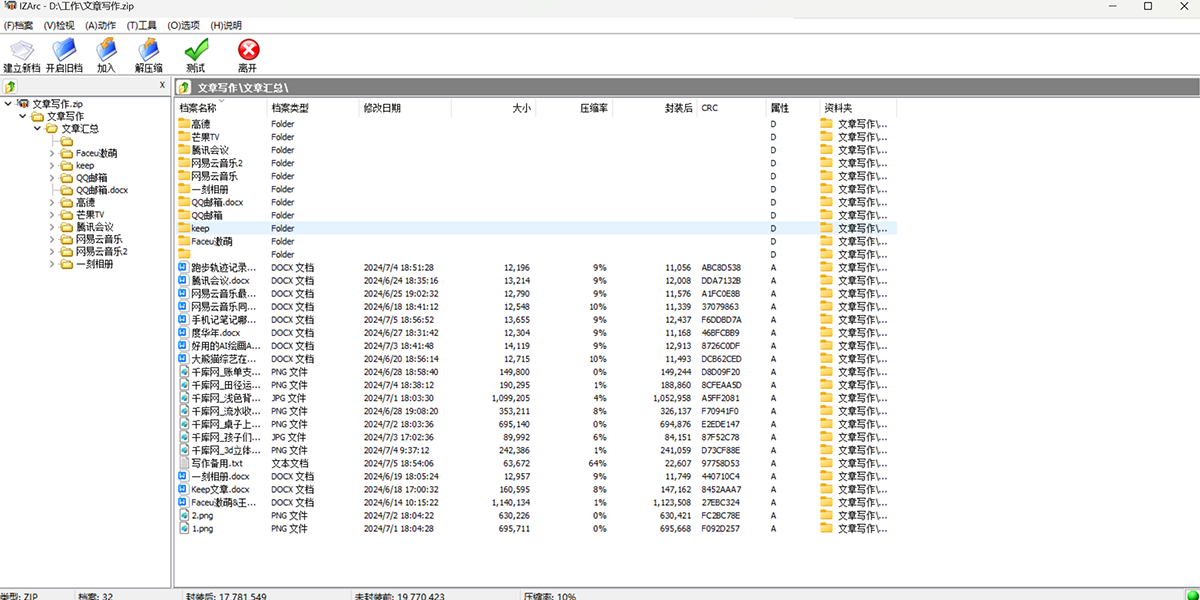This screenshot has height=600, width=1200.
Task: Sort by the CRC column header
Action: click(731, 108)
